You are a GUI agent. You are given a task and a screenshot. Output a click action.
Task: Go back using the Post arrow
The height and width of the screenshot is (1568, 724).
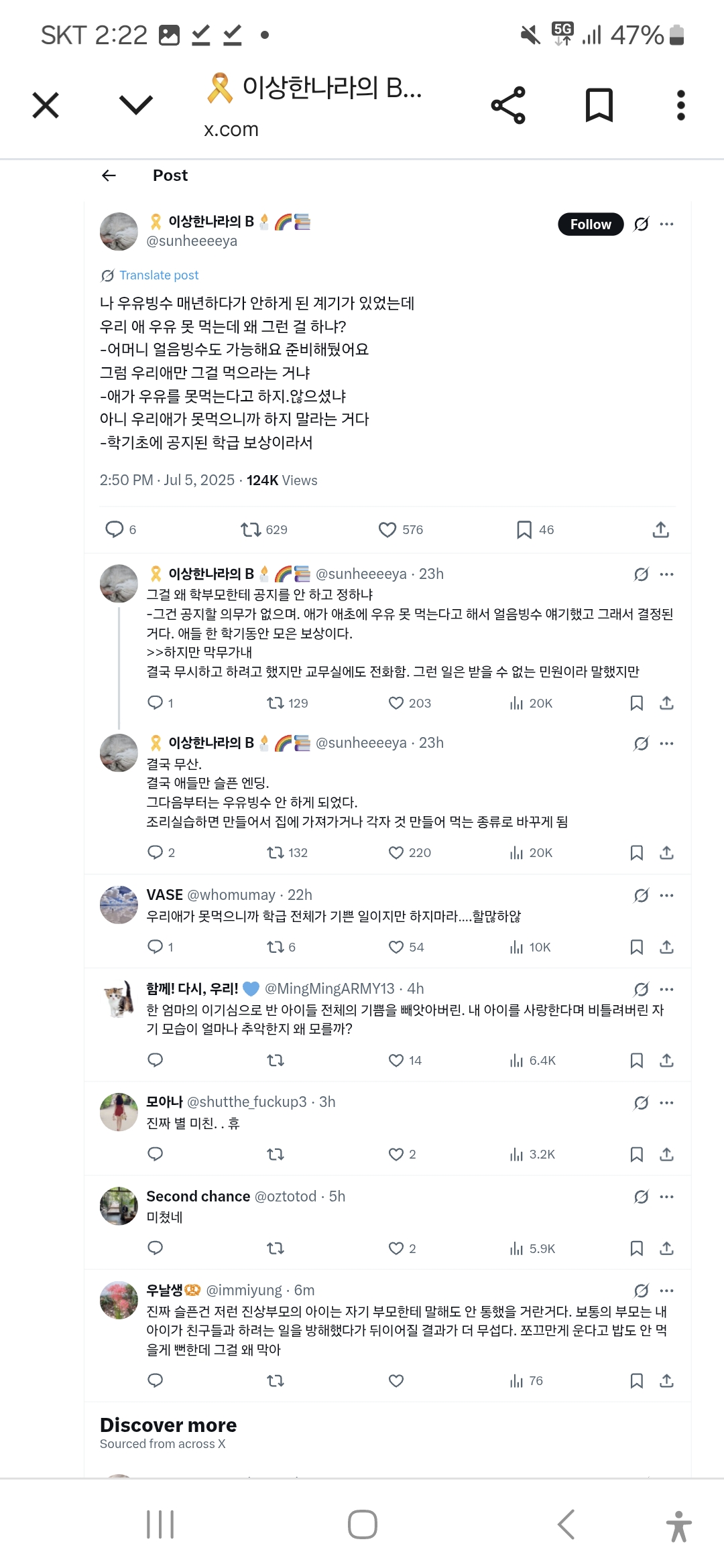[109, 176]
